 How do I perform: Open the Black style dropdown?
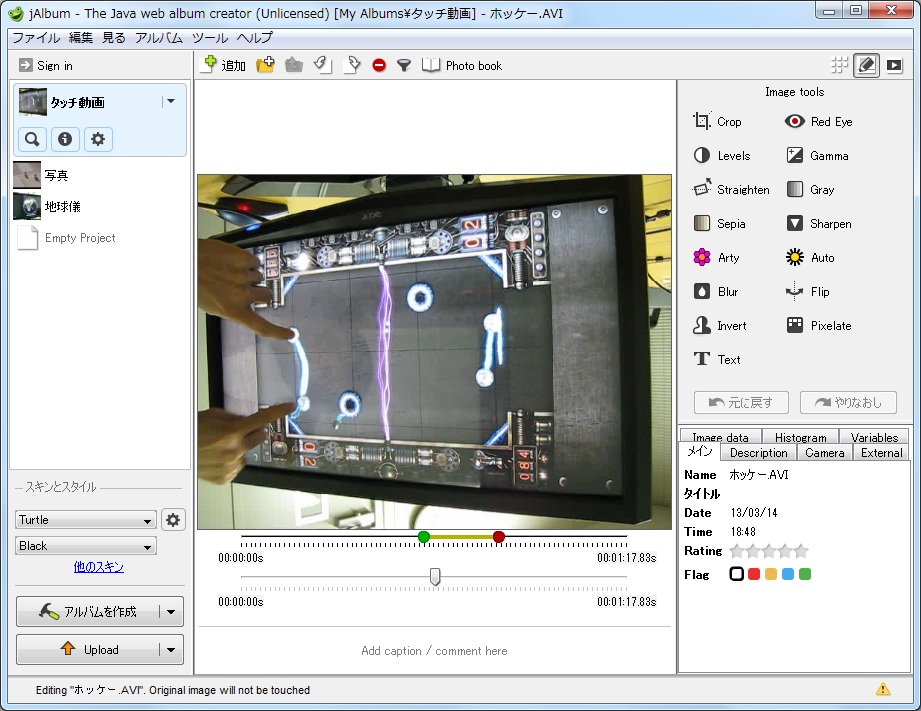(86, 545)
